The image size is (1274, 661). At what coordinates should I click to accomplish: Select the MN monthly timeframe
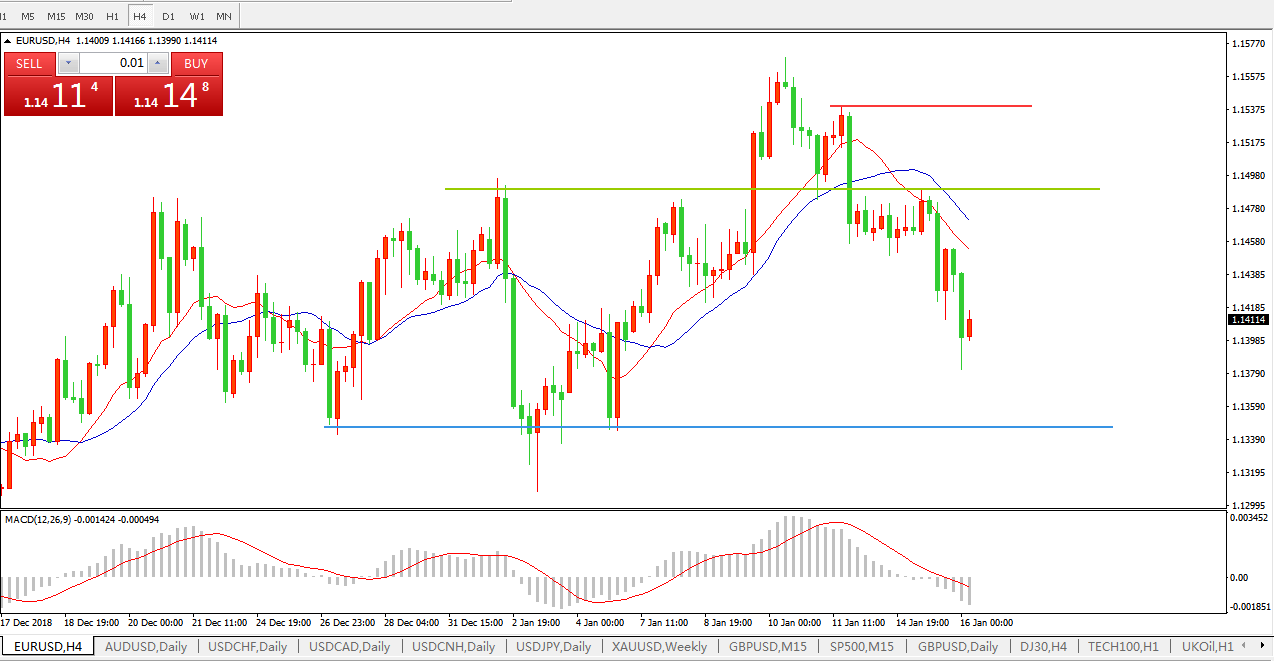click(224, 17)
